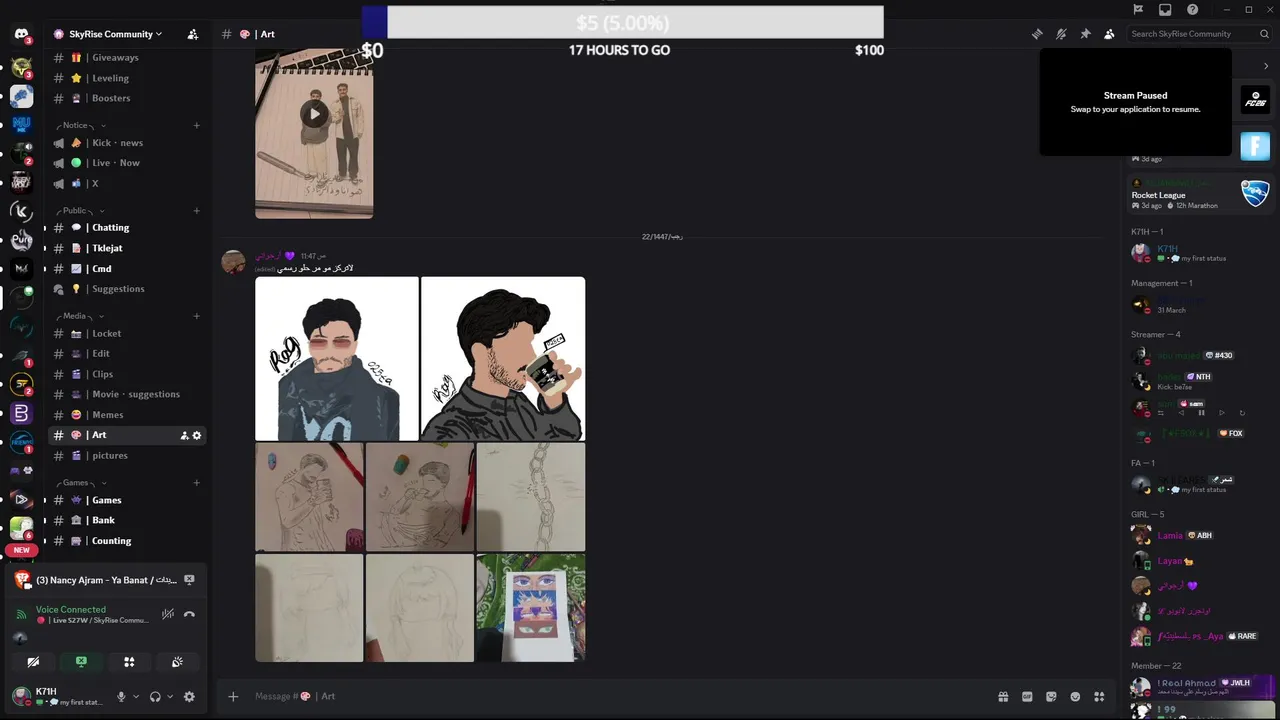
Task: Open the man drinking cup artwork
Action: [503, 359]
